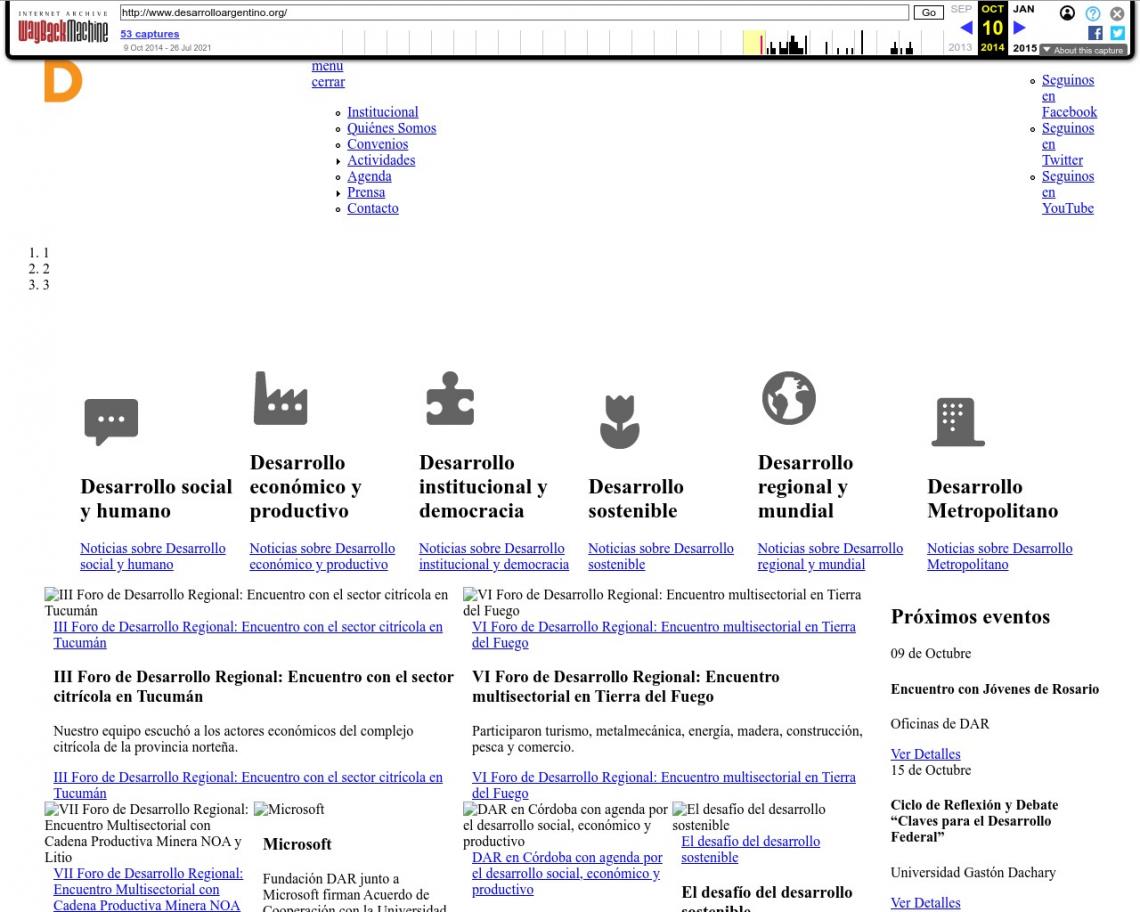Open the Wayback user account icon
1140x912 pixels.
[x=1067, y=13]
